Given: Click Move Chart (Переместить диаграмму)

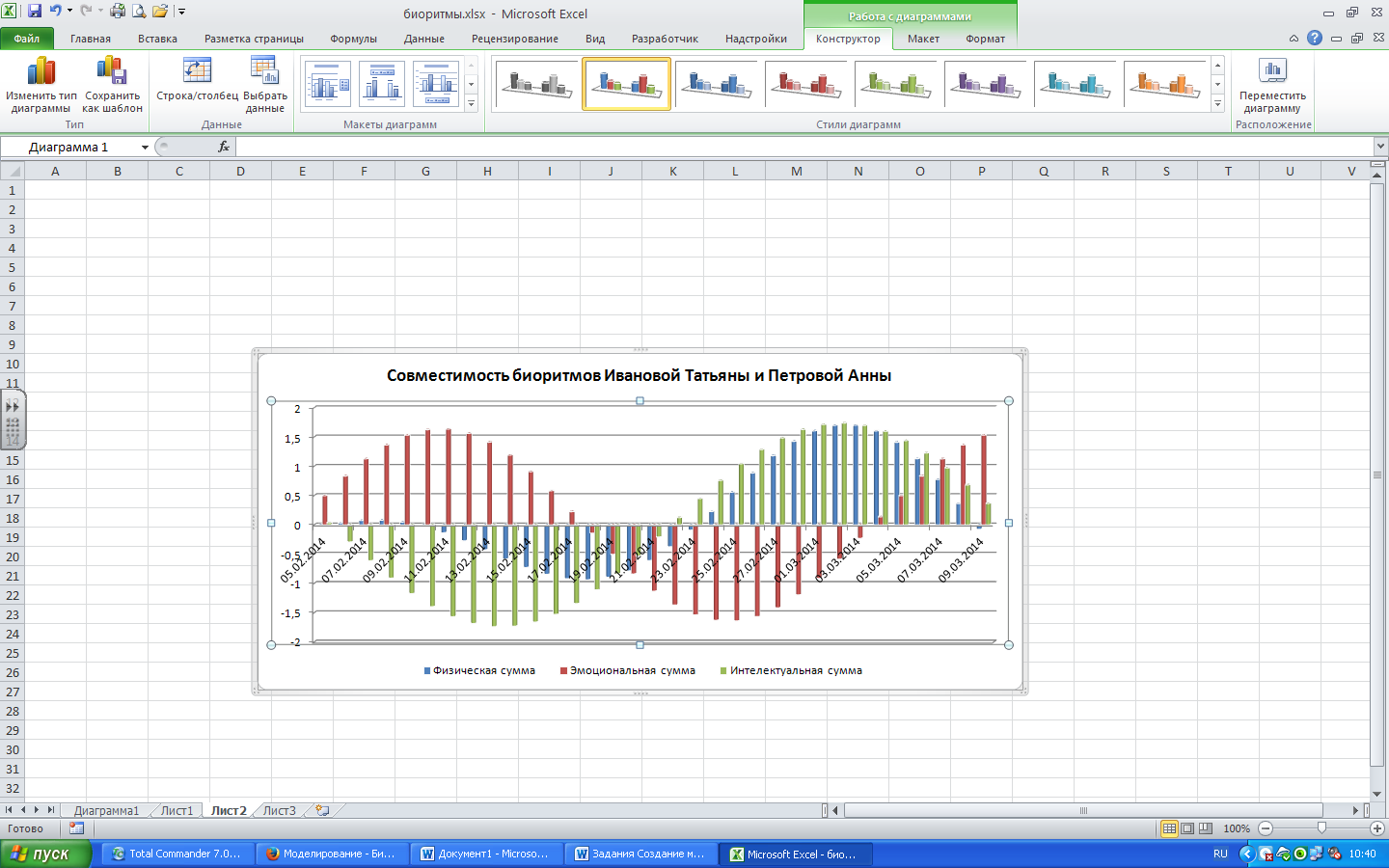Looking at the screenshot, I should (1272, 85).
